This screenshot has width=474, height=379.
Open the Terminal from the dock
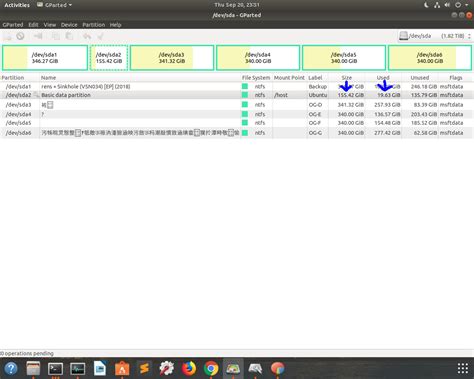coord(55,368)
